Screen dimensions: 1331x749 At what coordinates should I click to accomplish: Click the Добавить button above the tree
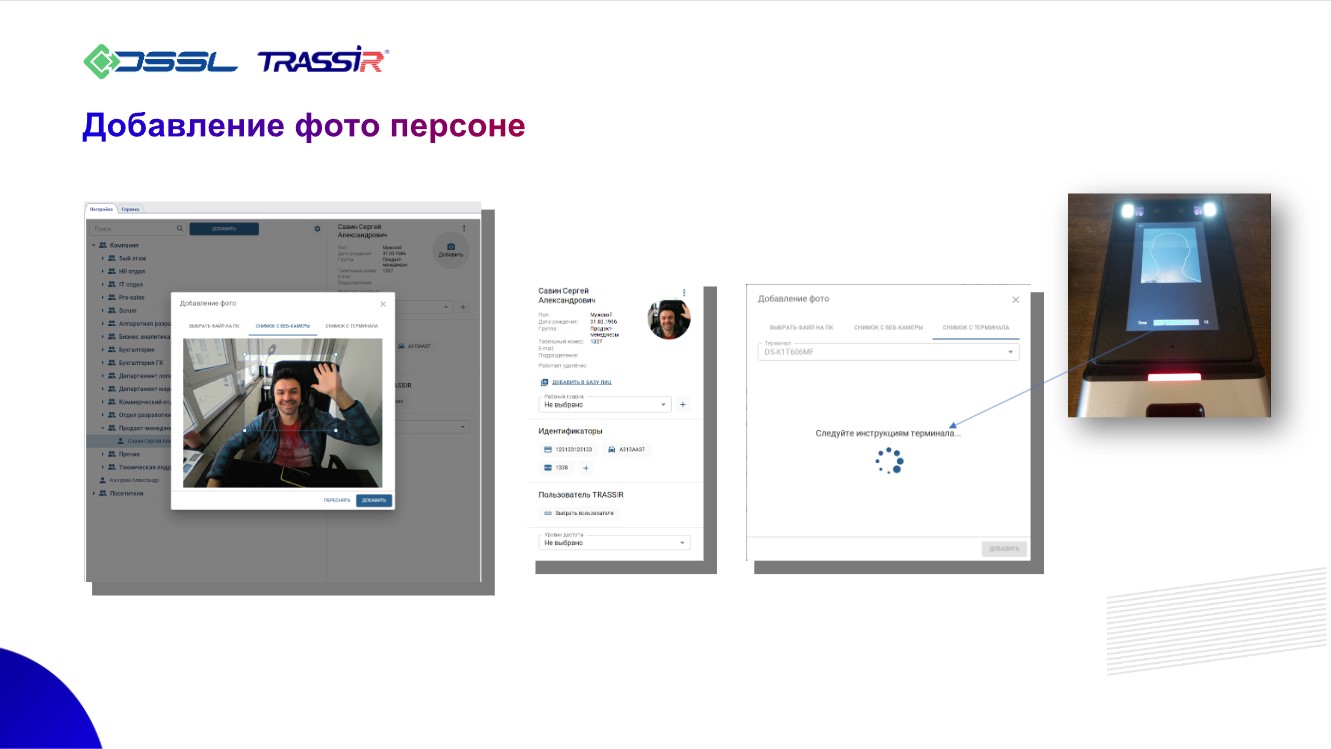(x=224, y=229)
